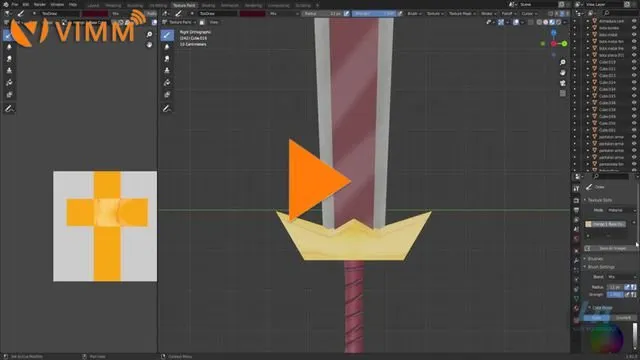Image resolution: width=640 pixels, height=360 pixels.
Task: Switch to the Layout workspace tab
Action: click(x=93, y=5)
